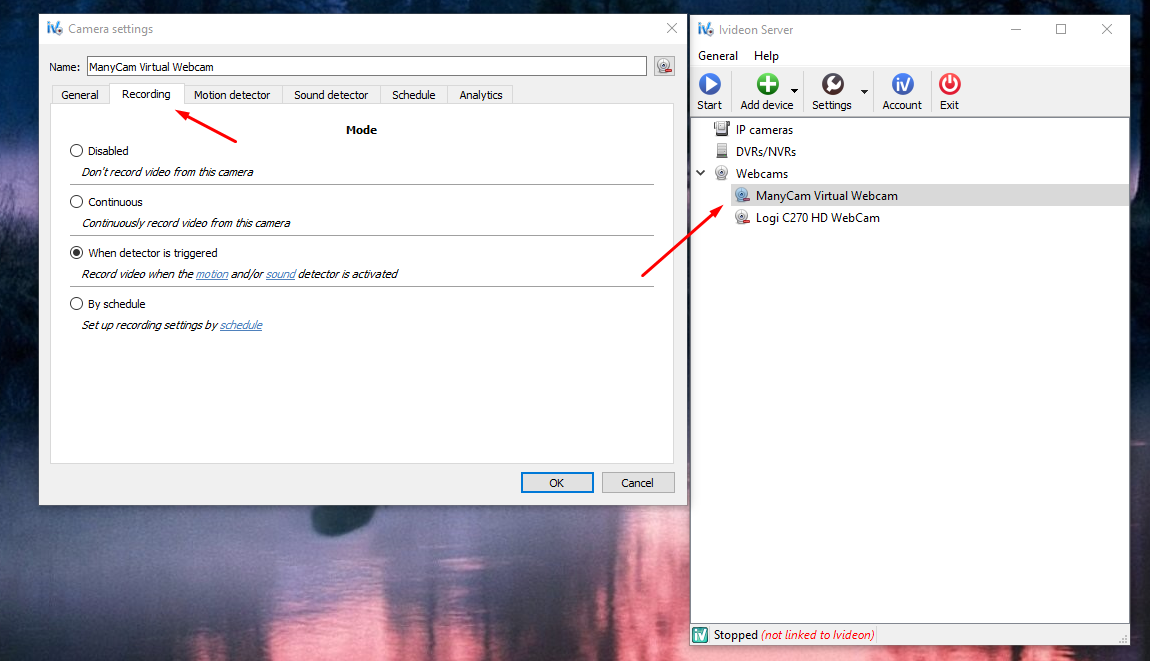Image resolution: width=1150 pixels, height=661 pixels.
Task: Minimize the Ivideon Server window
Action: click(1016, 29)
